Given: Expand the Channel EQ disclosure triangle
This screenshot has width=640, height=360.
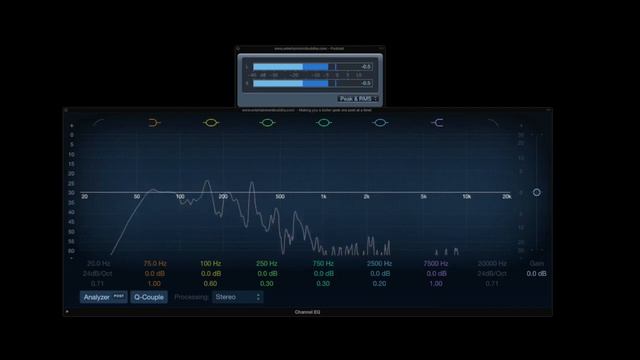Looking at the screenshot, I should click(x=67, y=312).
